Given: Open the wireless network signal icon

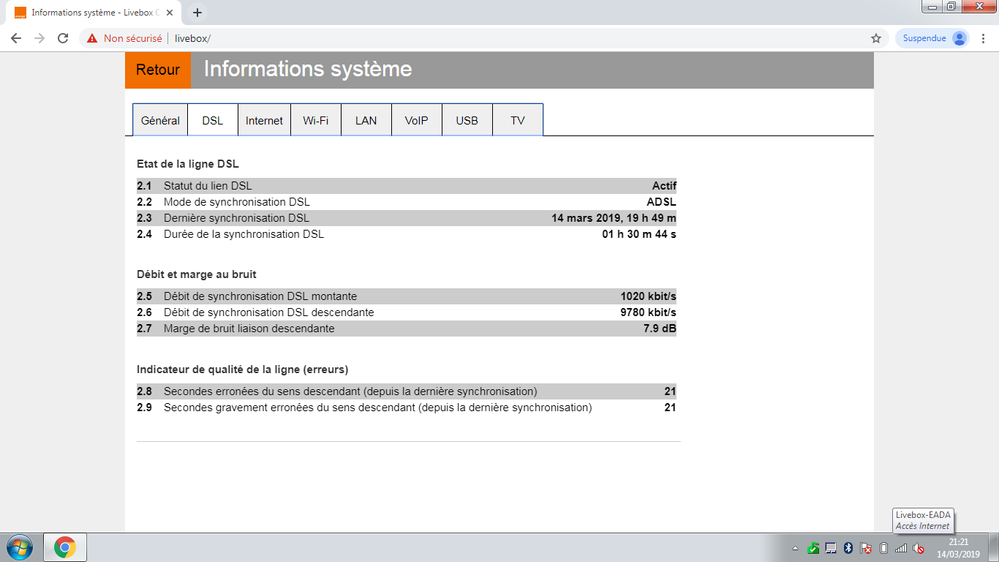Looking at the screenshot, I should pos(900,548).
